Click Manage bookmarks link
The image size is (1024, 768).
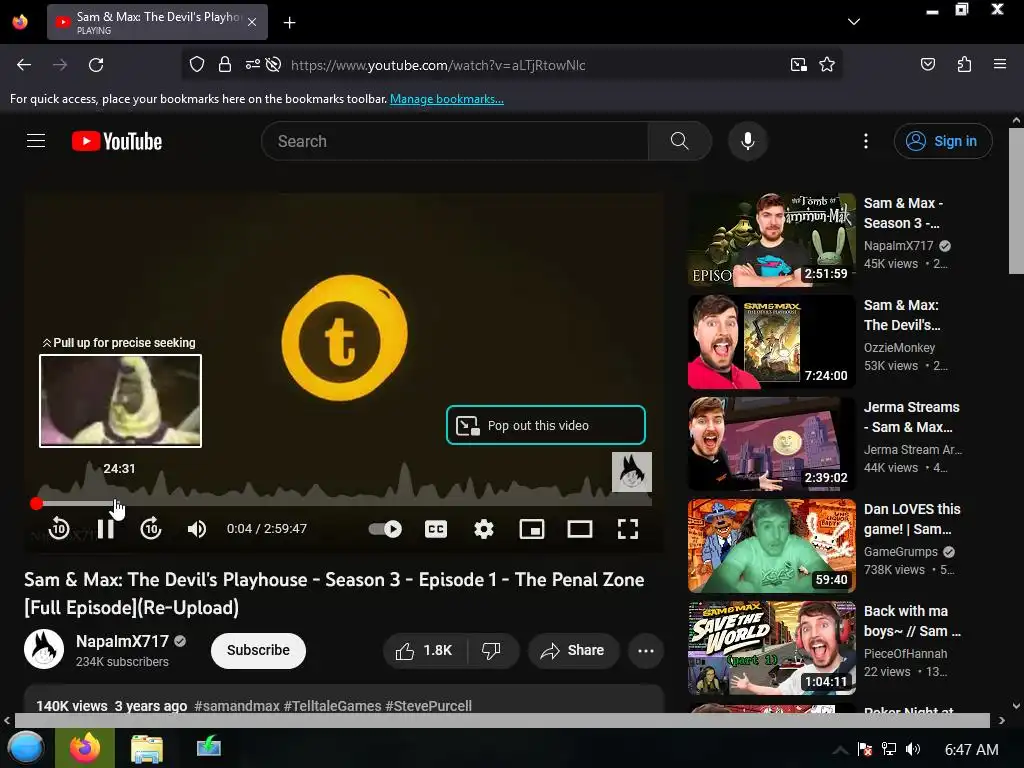[447, 99]
